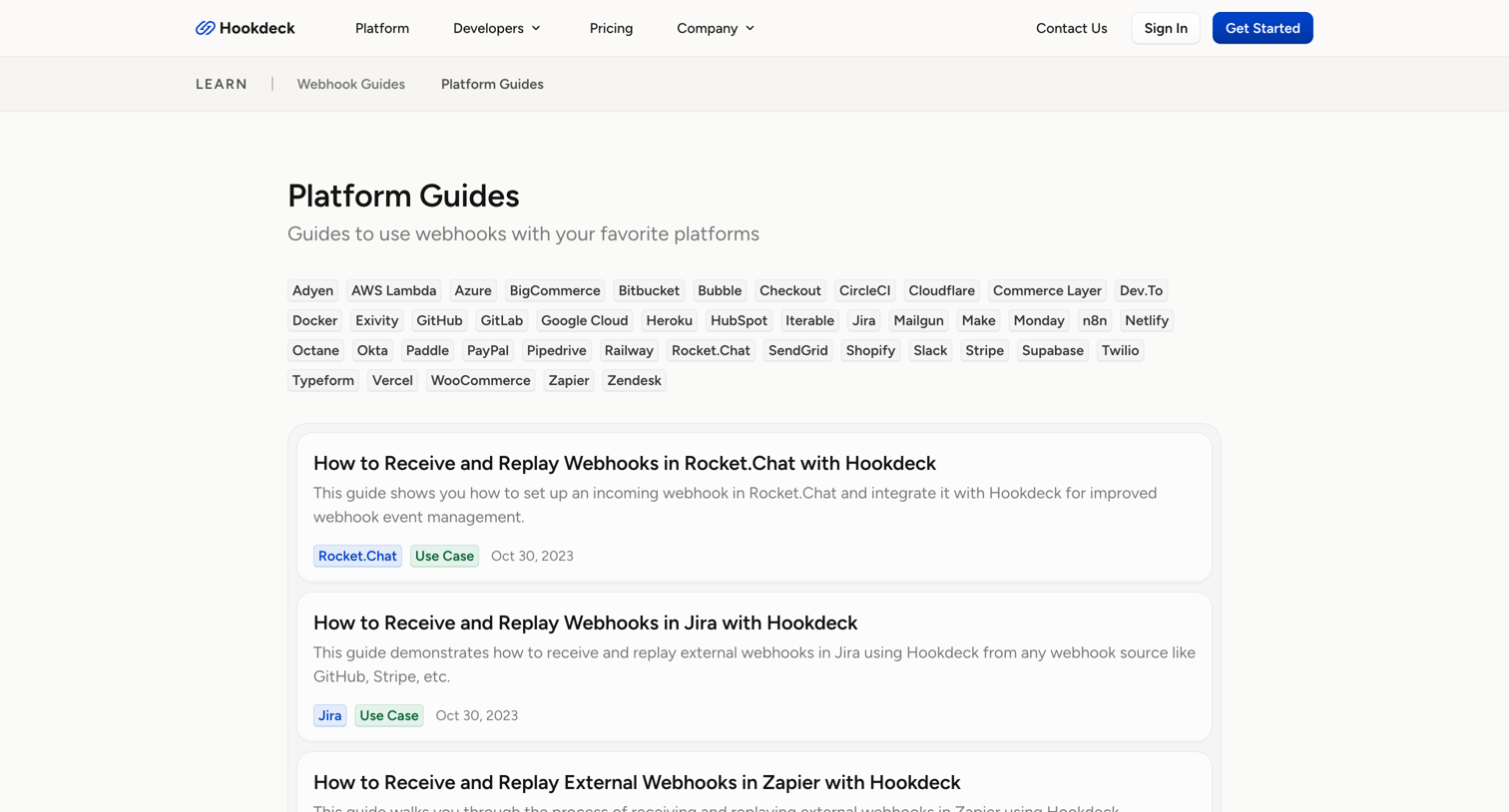Viewport: 1509px width, 812px height.
Task: Filter guides by AWS Lambda tag
Action: [394, 290]
